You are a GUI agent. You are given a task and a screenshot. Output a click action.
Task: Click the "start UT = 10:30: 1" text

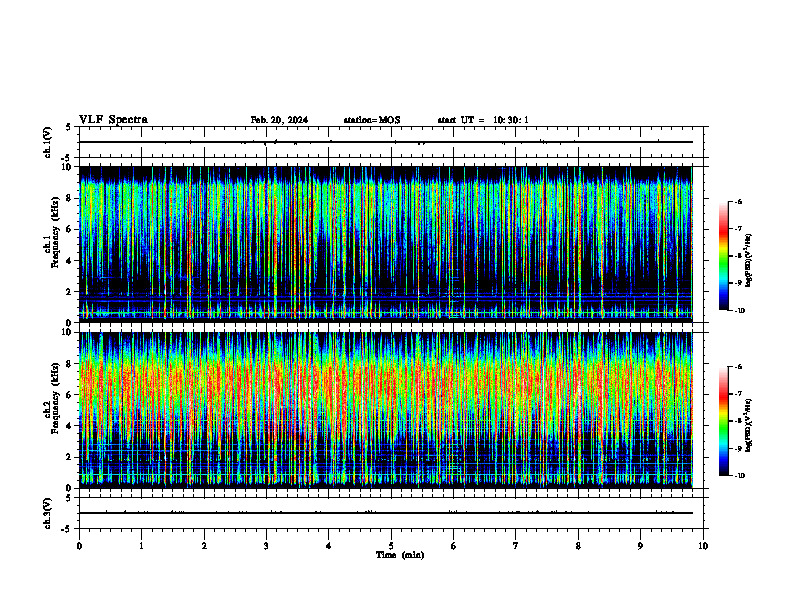pyautogui.click(x=483, y=120)
